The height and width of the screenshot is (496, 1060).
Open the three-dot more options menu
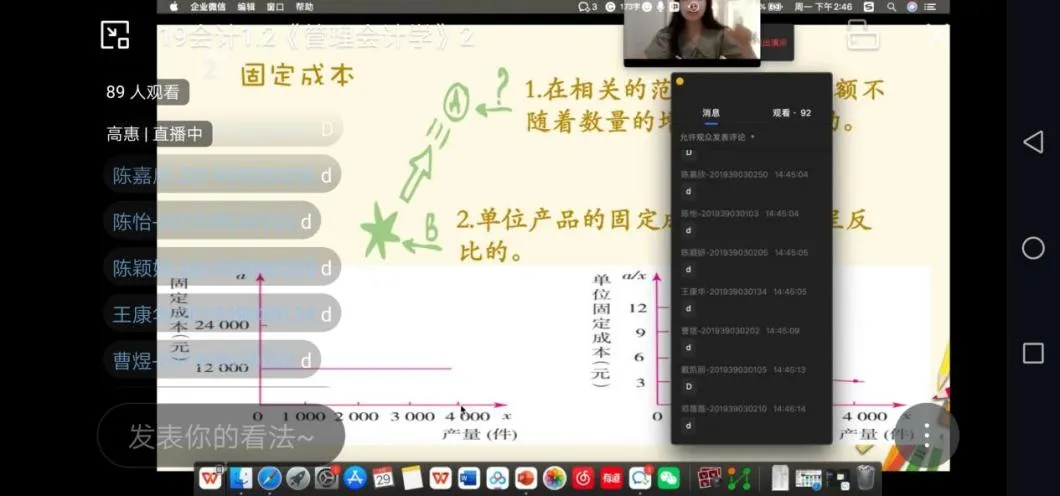tap(927, 435)
